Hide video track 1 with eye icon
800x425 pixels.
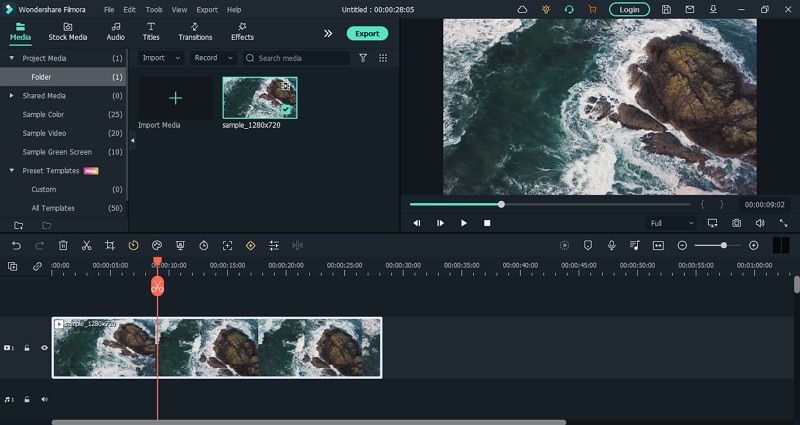point(44,348)
